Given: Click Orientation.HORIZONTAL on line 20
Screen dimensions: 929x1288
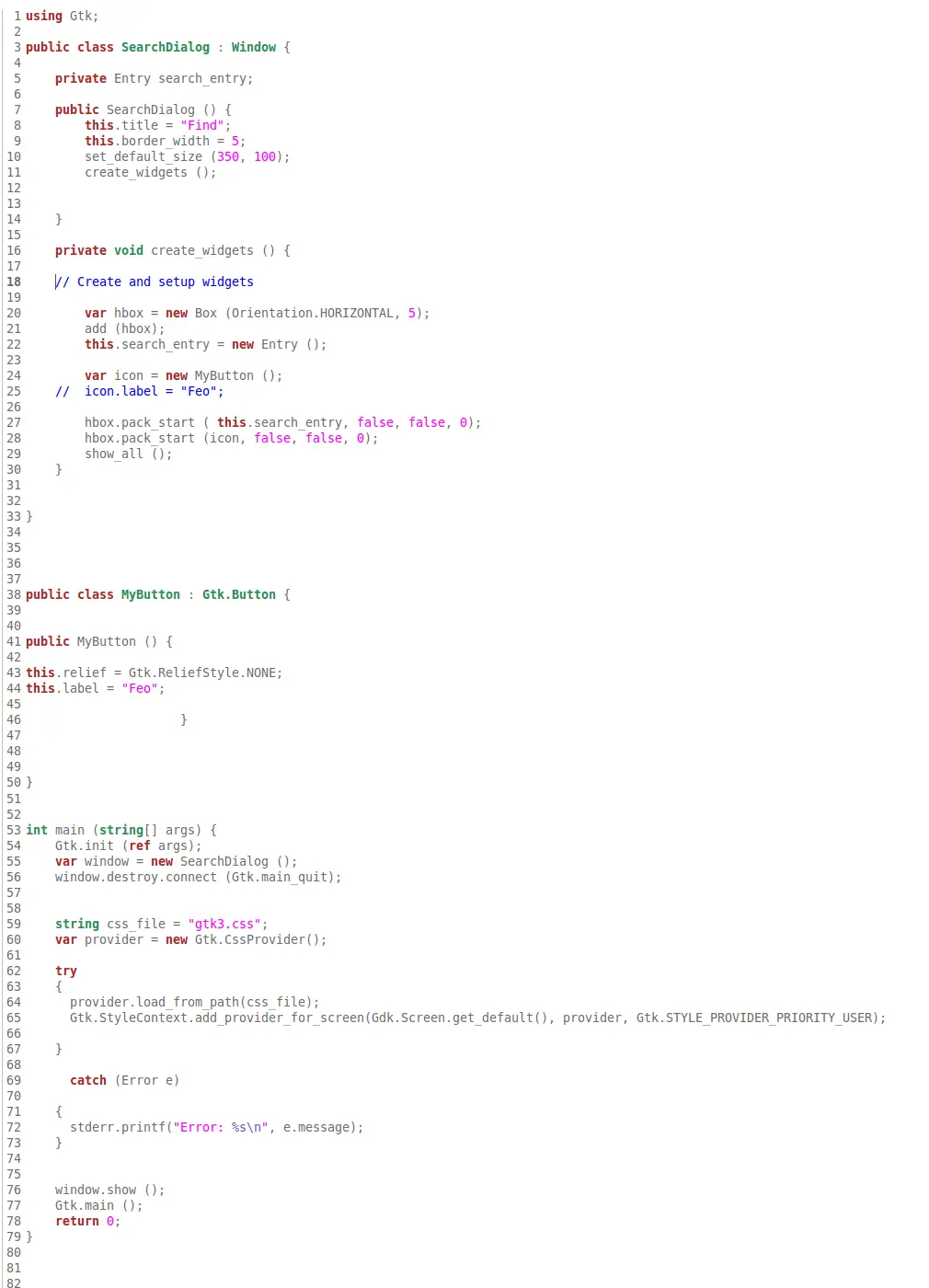Looking at the screenshot, I should pos(313,313).
